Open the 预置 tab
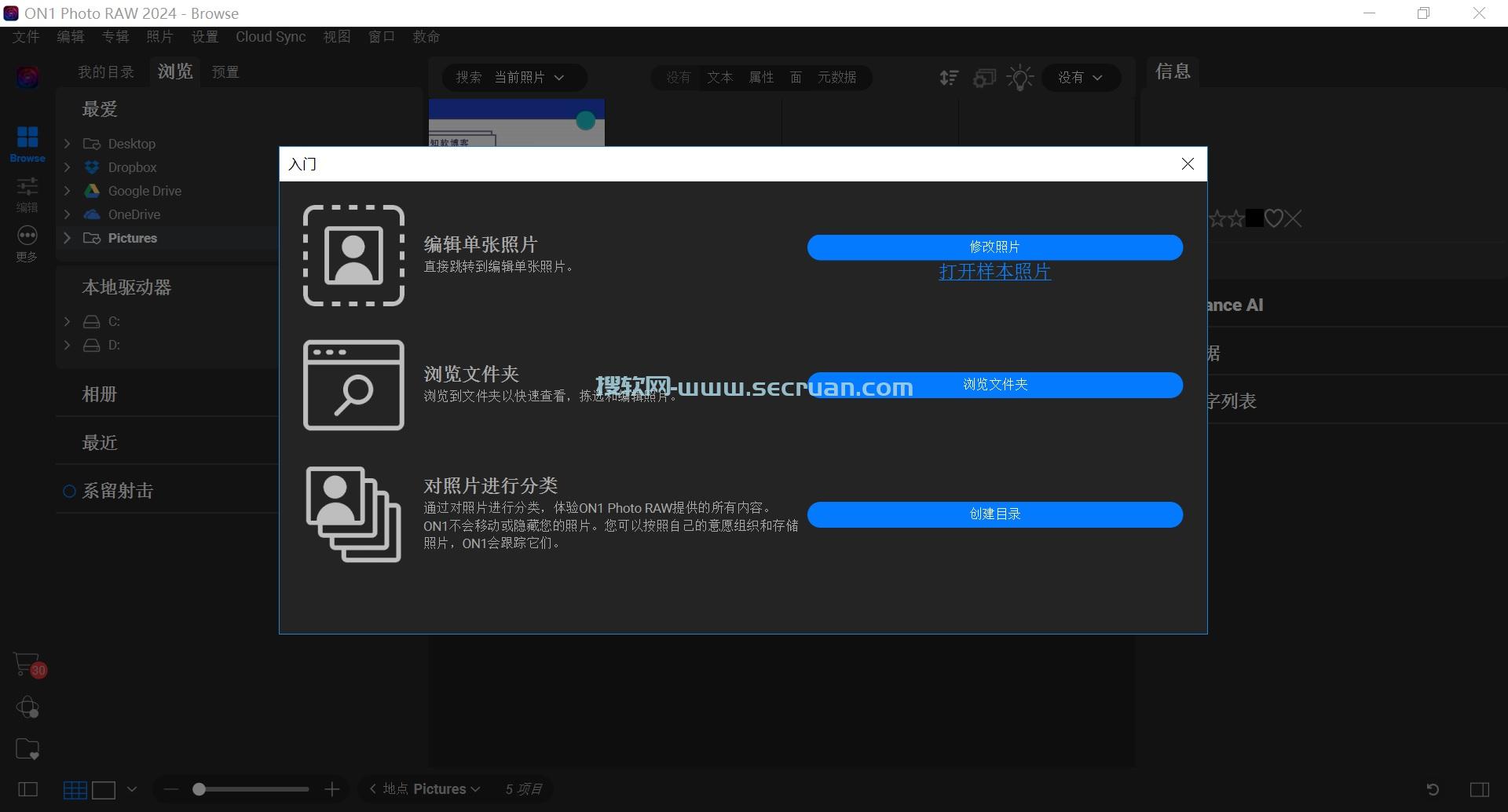This screenshot has height=812, width=1508. click(225, 72)
